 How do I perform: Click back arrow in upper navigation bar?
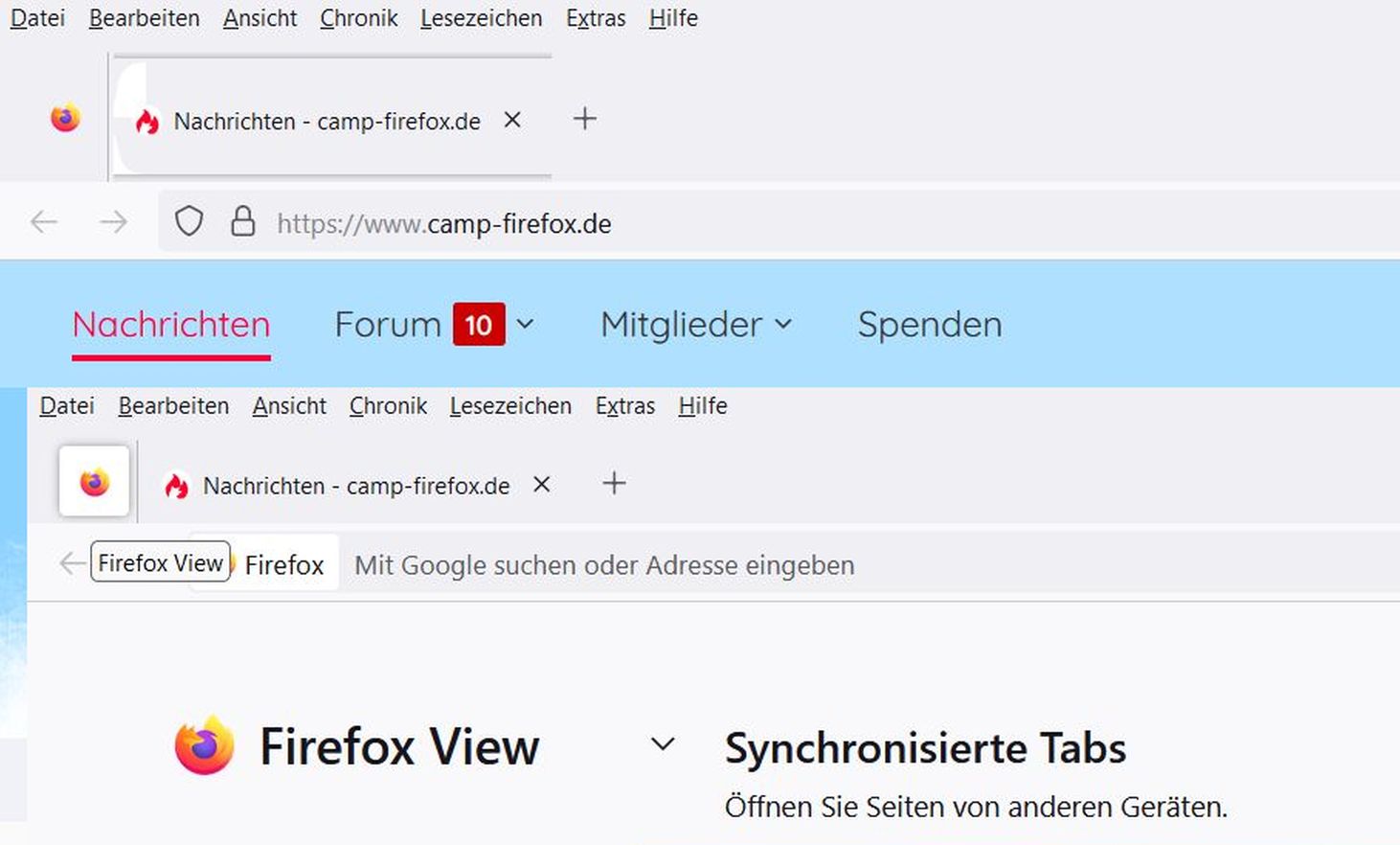[44, 222]
